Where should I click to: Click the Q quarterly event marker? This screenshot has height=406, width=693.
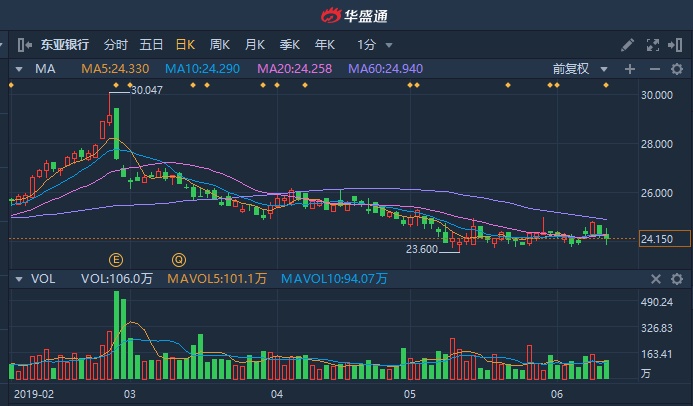pos(179,260)
